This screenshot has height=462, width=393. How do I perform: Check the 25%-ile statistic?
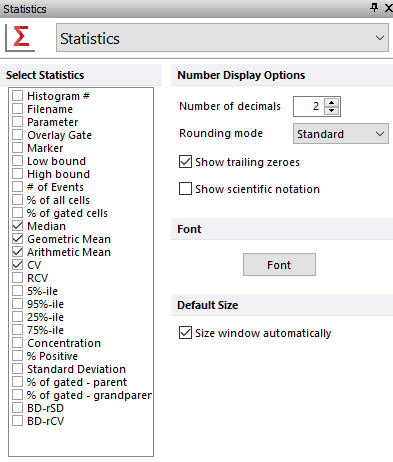click(17, 317)
